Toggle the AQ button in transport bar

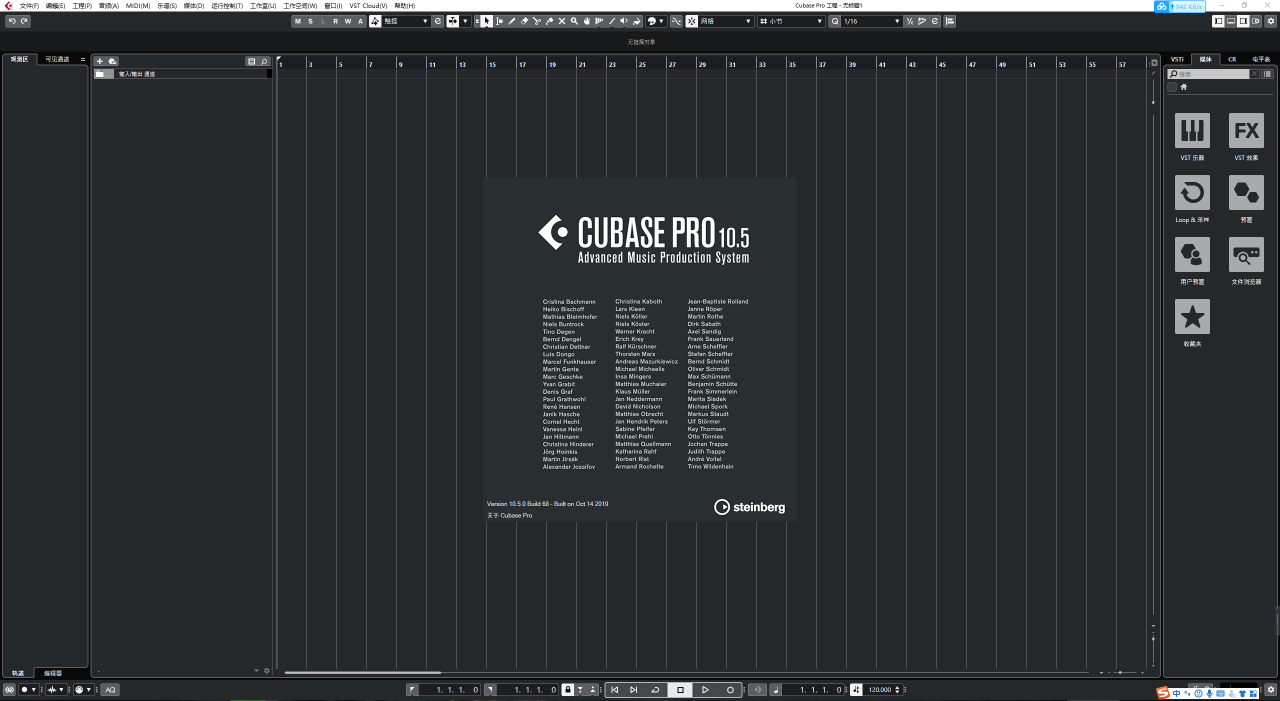pyautogui.click(x=110, y=690)
